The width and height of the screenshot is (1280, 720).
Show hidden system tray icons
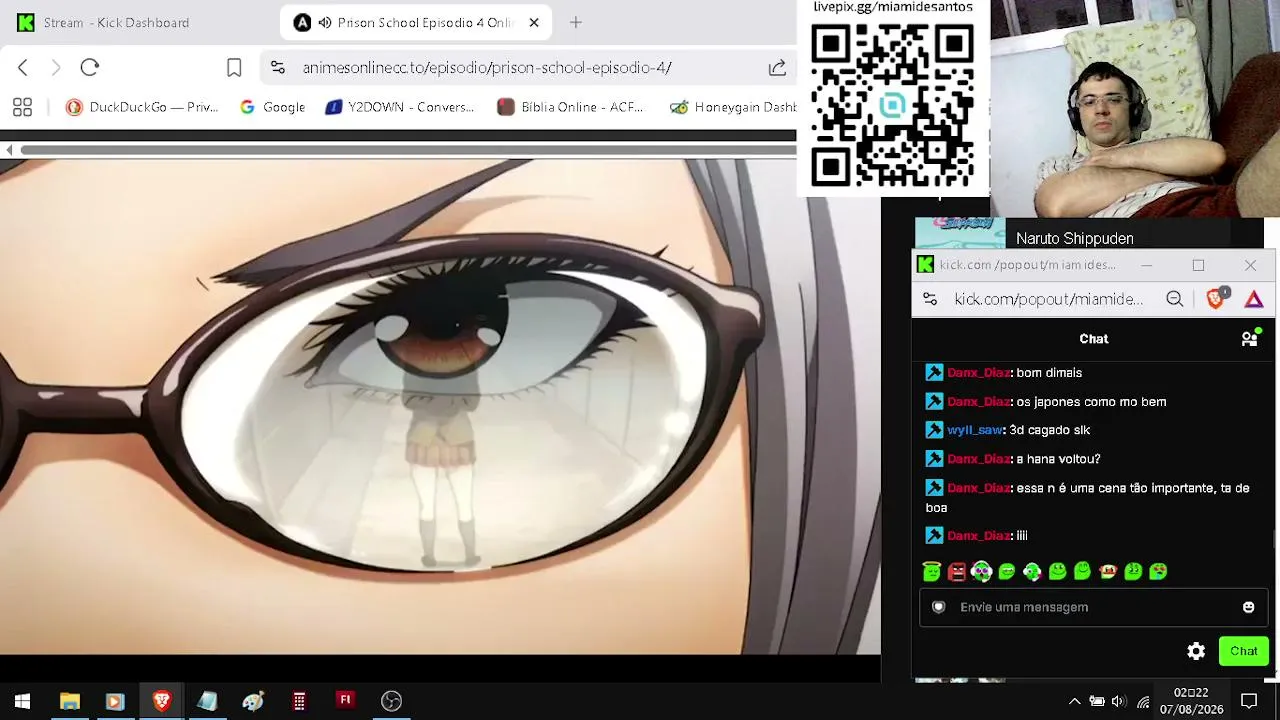point(1075,701)
